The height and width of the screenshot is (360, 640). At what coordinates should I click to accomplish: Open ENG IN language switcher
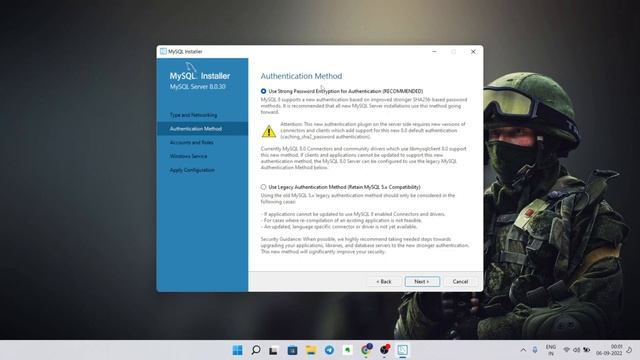[x=551, y=350]
